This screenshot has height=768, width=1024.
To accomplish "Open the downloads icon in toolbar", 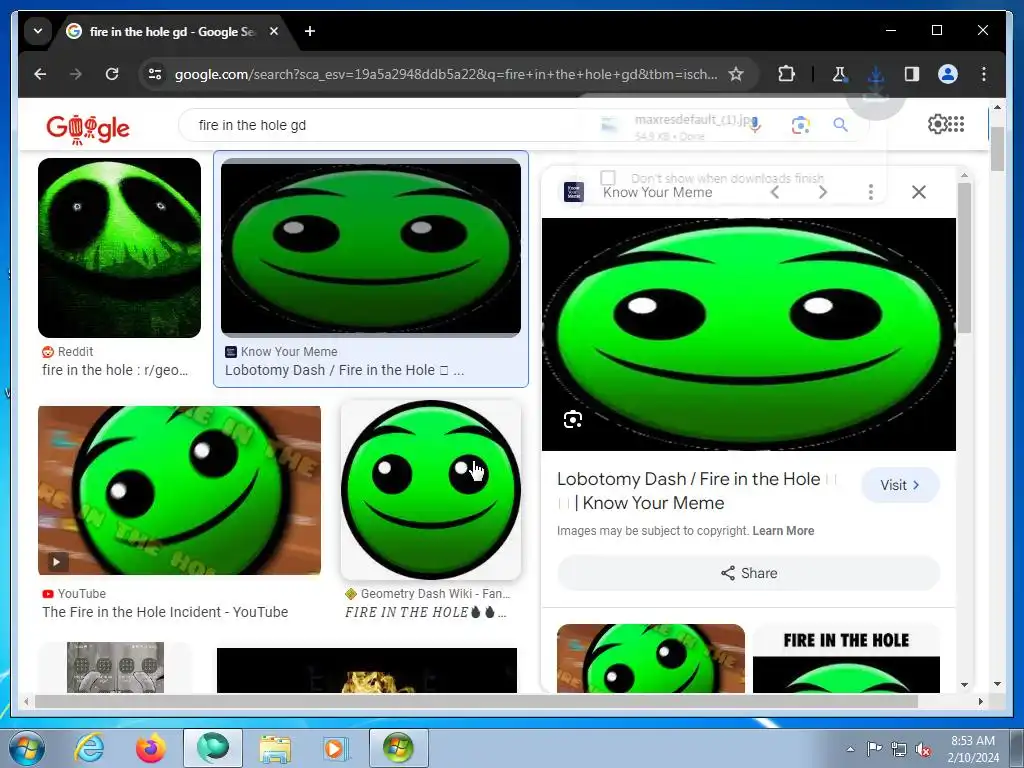I will click(876, 74).
